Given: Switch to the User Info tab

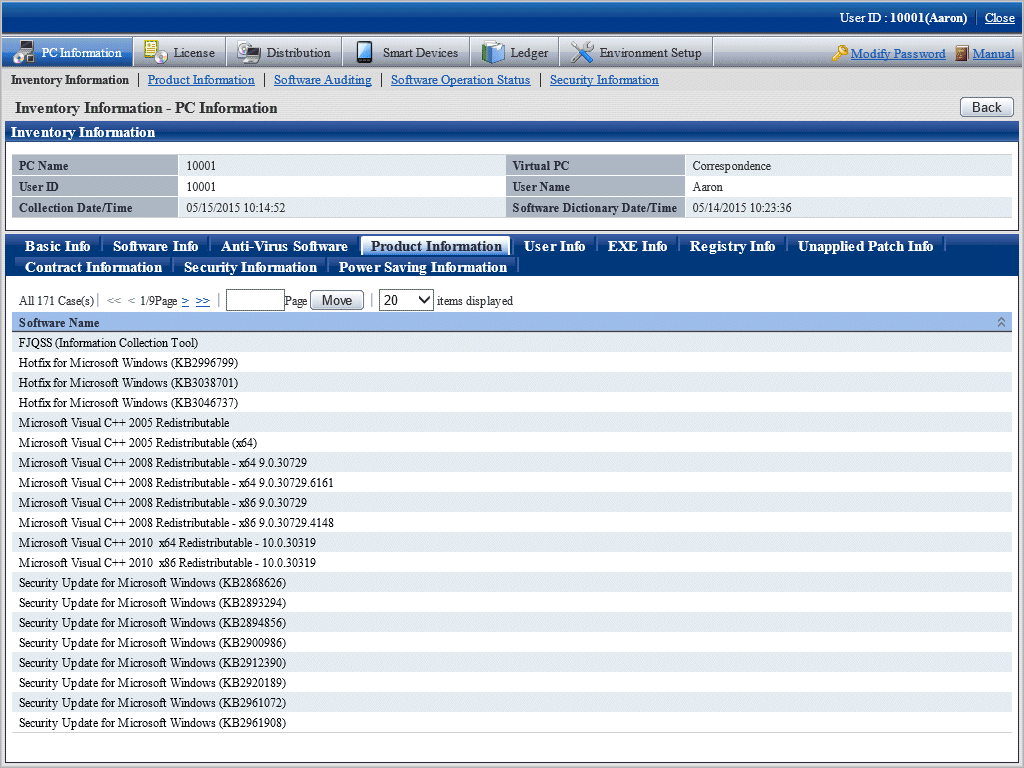Looking at the screenshot, I should point(554,246).
